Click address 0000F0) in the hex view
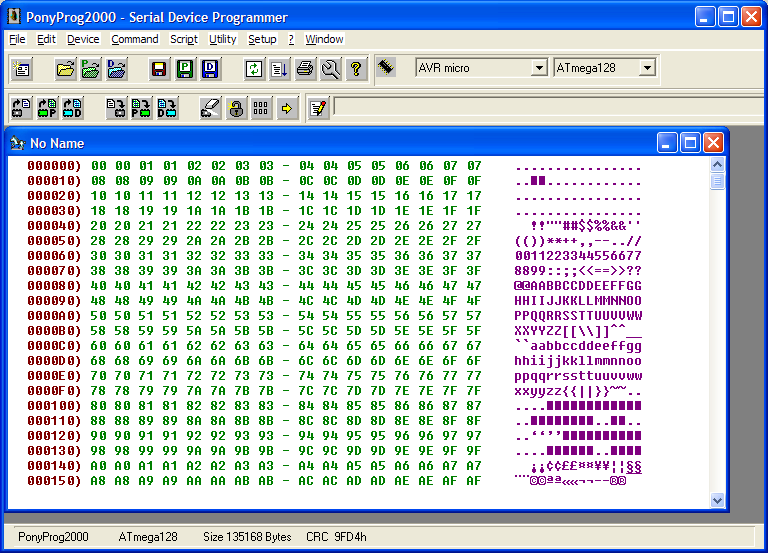 coord(54,391)
